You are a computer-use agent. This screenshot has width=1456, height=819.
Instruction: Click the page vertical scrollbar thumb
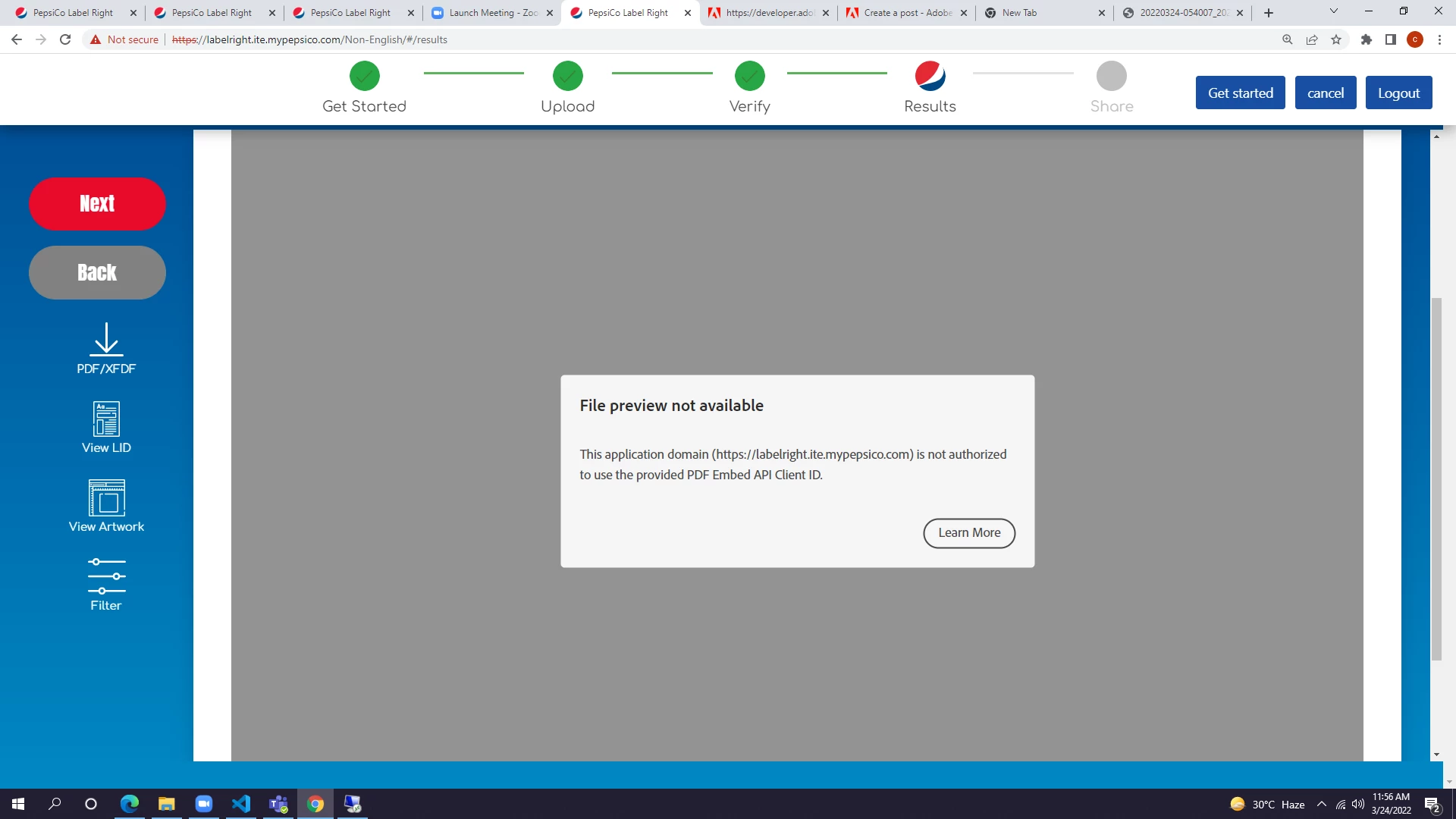[1436, 478]
